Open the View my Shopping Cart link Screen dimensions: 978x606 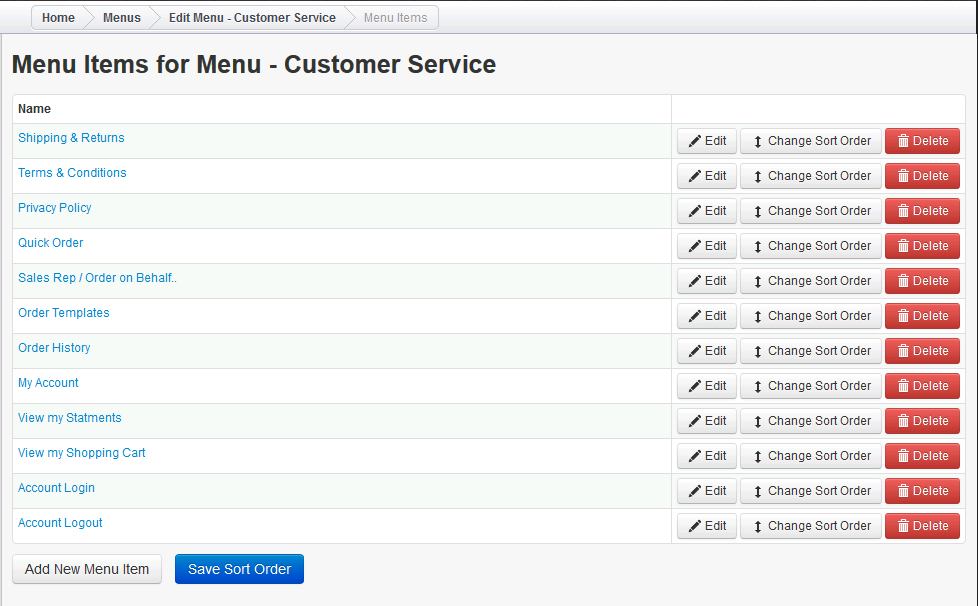82,453
